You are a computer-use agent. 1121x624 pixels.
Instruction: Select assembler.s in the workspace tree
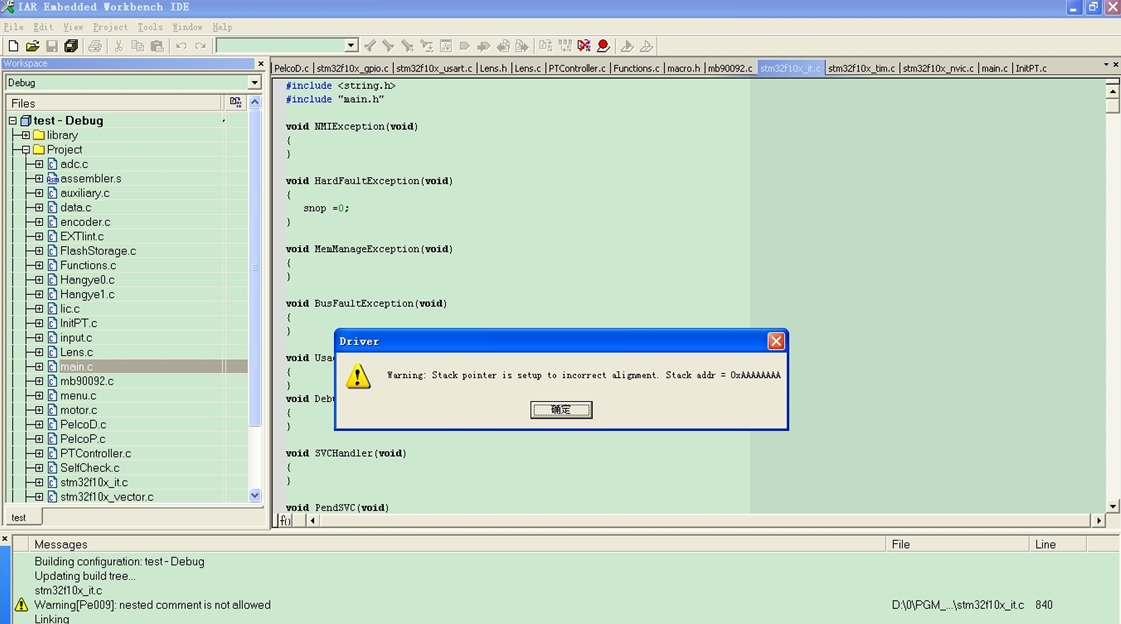point(90,179)
